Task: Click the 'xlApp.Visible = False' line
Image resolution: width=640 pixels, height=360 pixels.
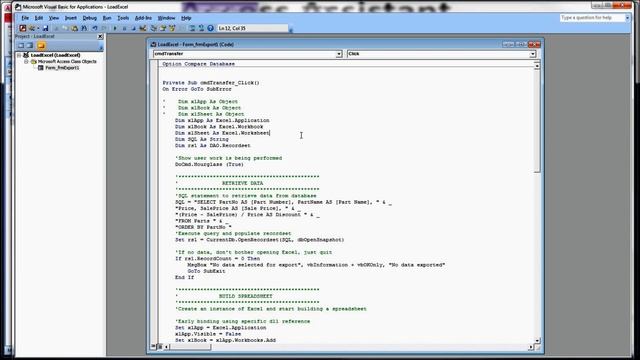Action: (x=208, y=334)
